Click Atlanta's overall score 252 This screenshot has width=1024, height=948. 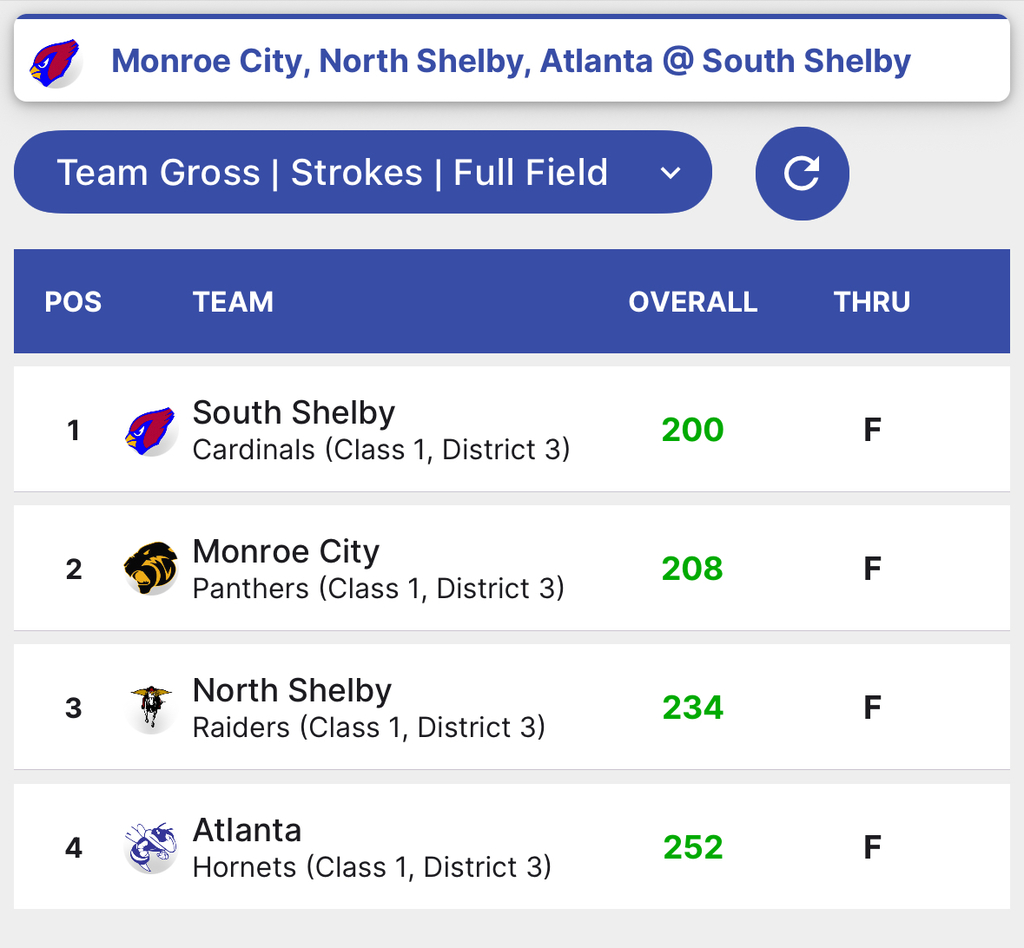692,848
